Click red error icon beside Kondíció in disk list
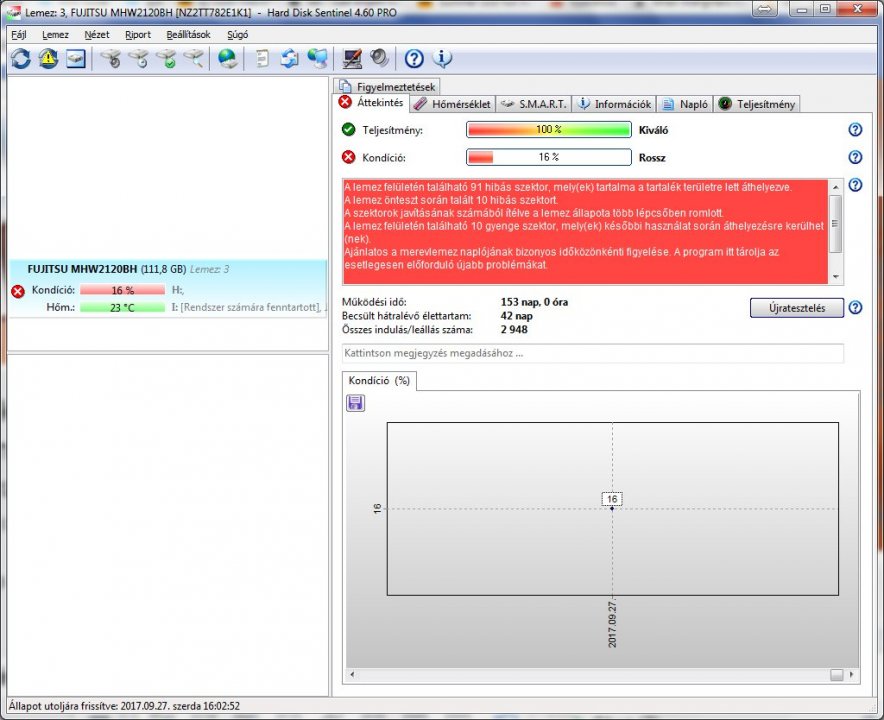This screenshot has width=884, height=720. point(18,291)
